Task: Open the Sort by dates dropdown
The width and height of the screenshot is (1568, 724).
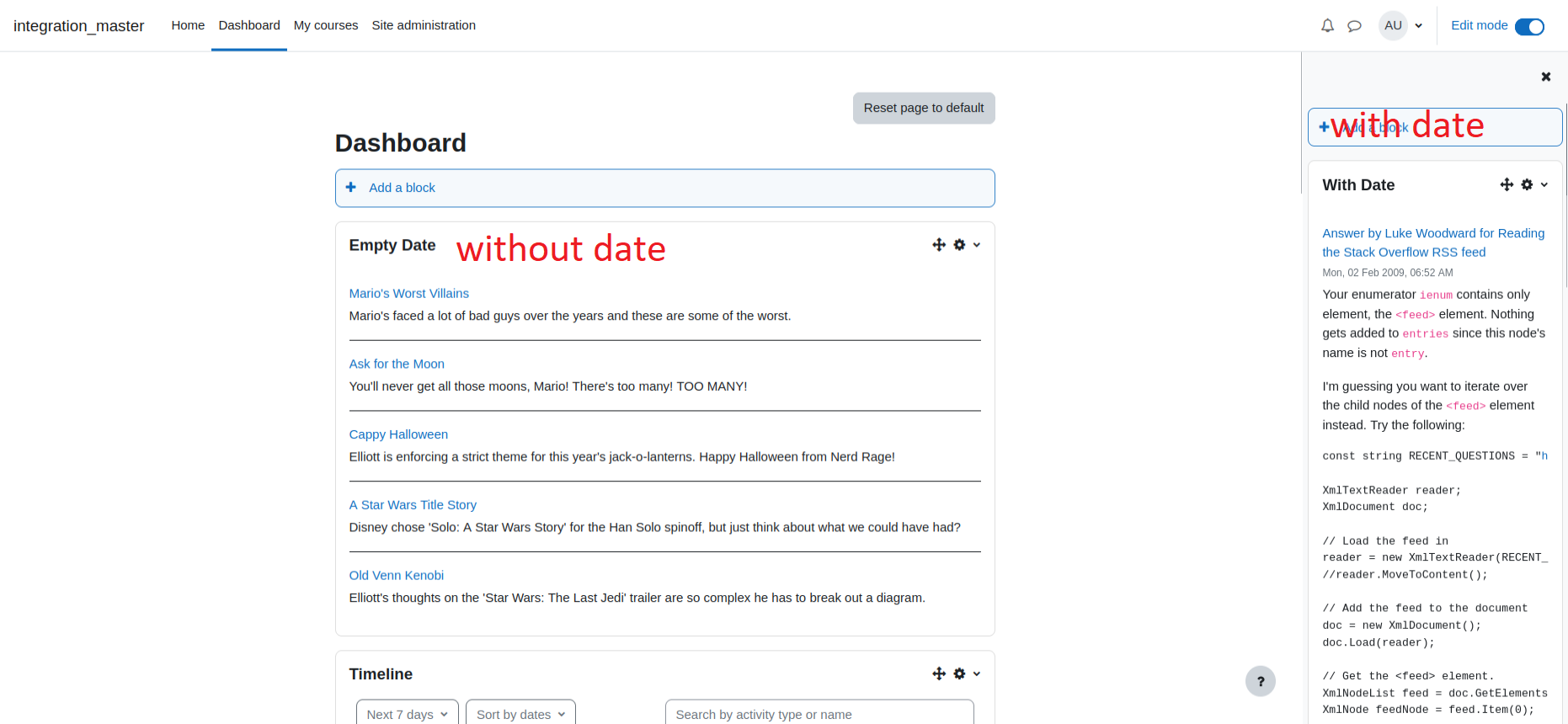Action: [521, 714]
